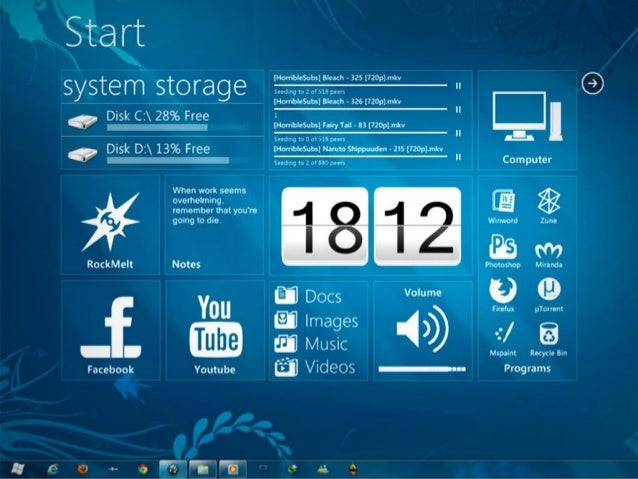Open Google Chrome from the taskbar
This screenshot has width=638, height=479.
tap(143, 469)
